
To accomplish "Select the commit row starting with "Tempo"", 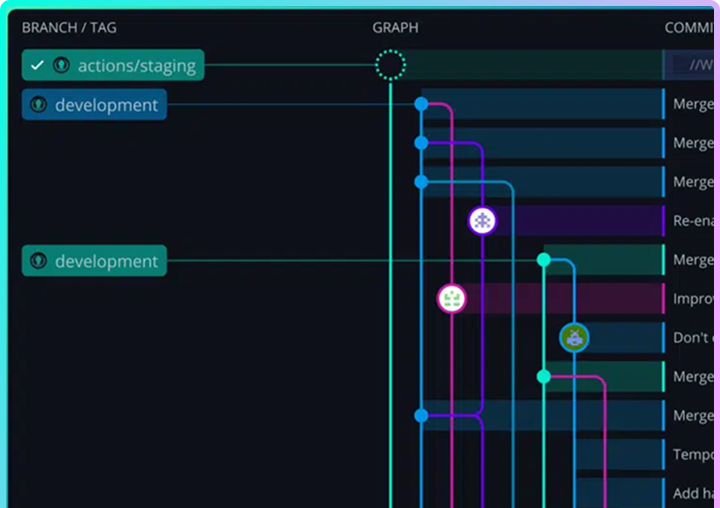I will (692, 455).
